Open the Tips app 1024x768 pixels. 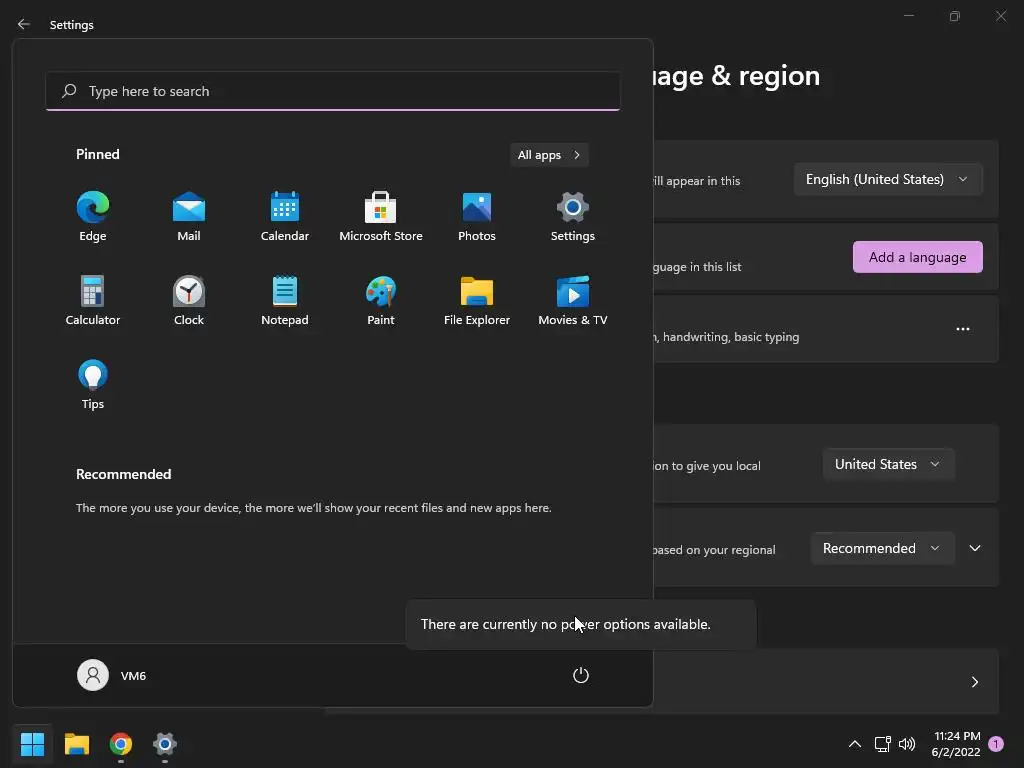pos(93,385)
